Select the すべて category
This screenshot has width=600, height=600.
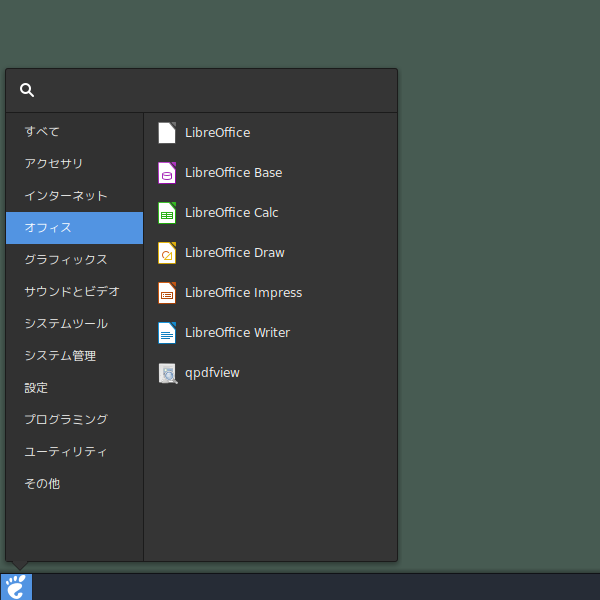point(75,132)
